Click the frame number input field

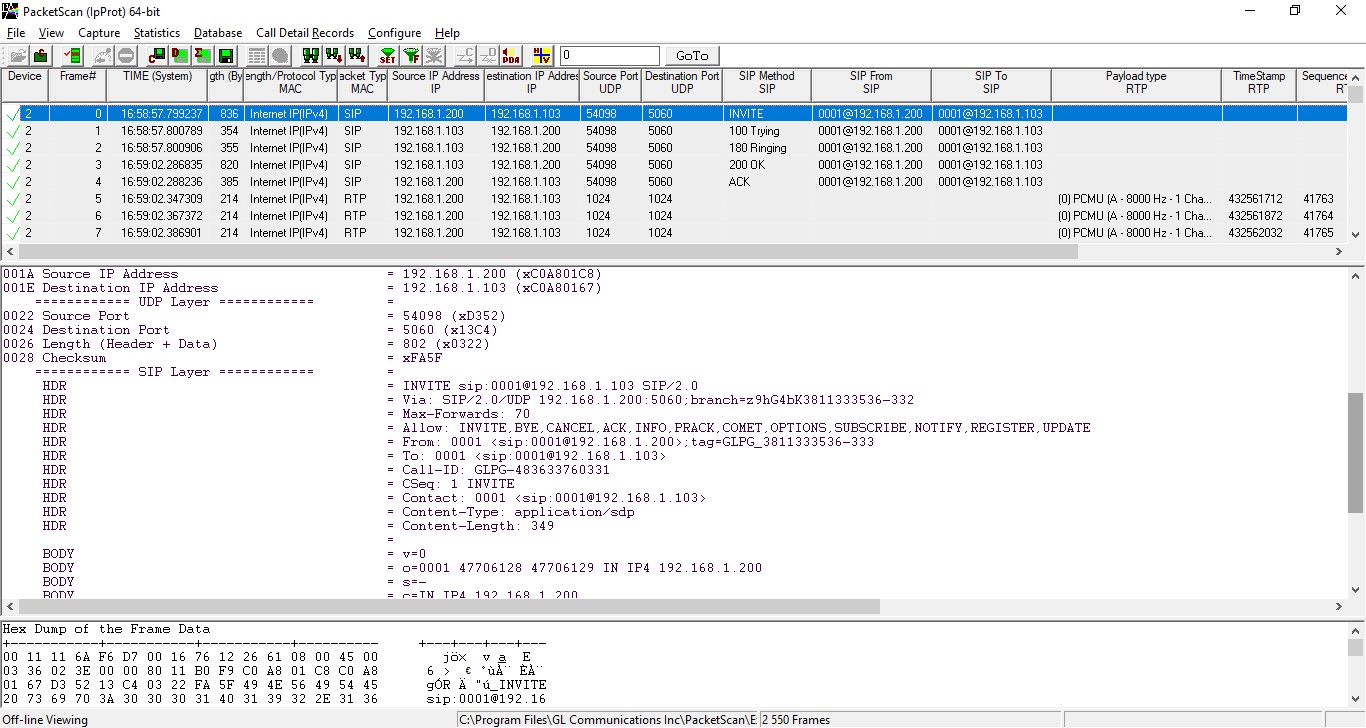point(610,56)
